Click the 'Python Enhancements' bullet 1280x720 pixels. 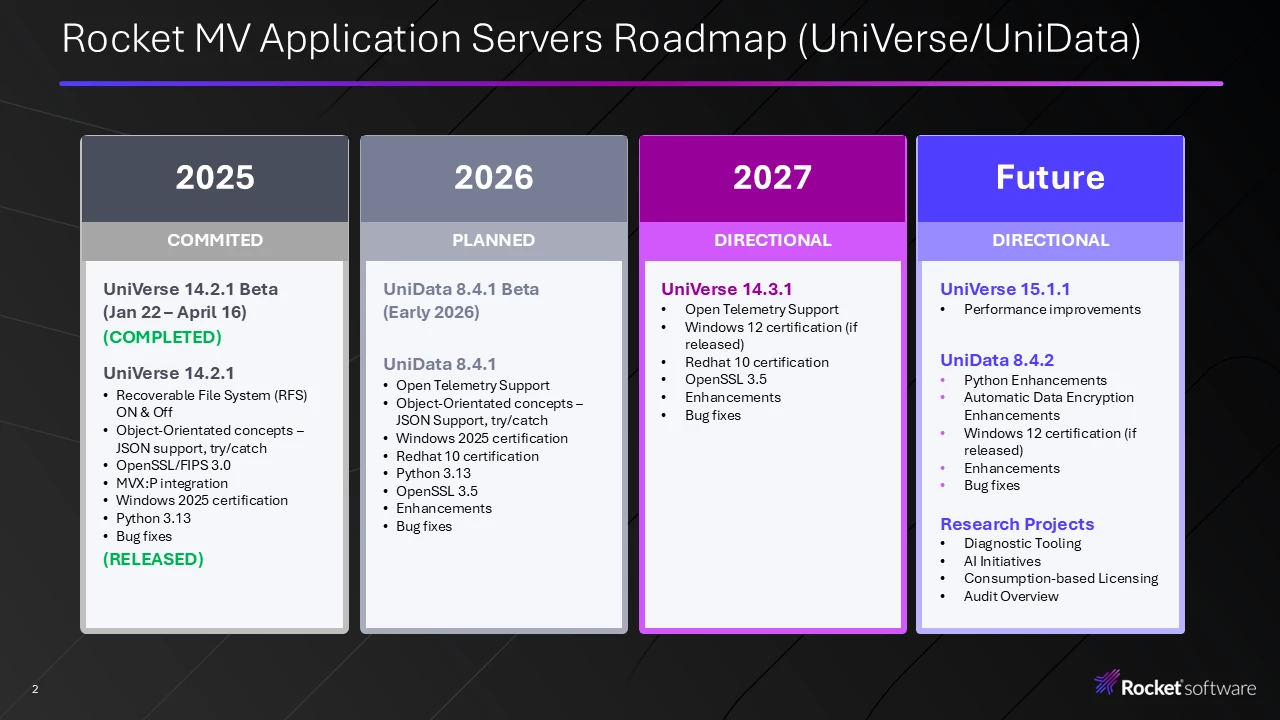(x=1035, y=380)
